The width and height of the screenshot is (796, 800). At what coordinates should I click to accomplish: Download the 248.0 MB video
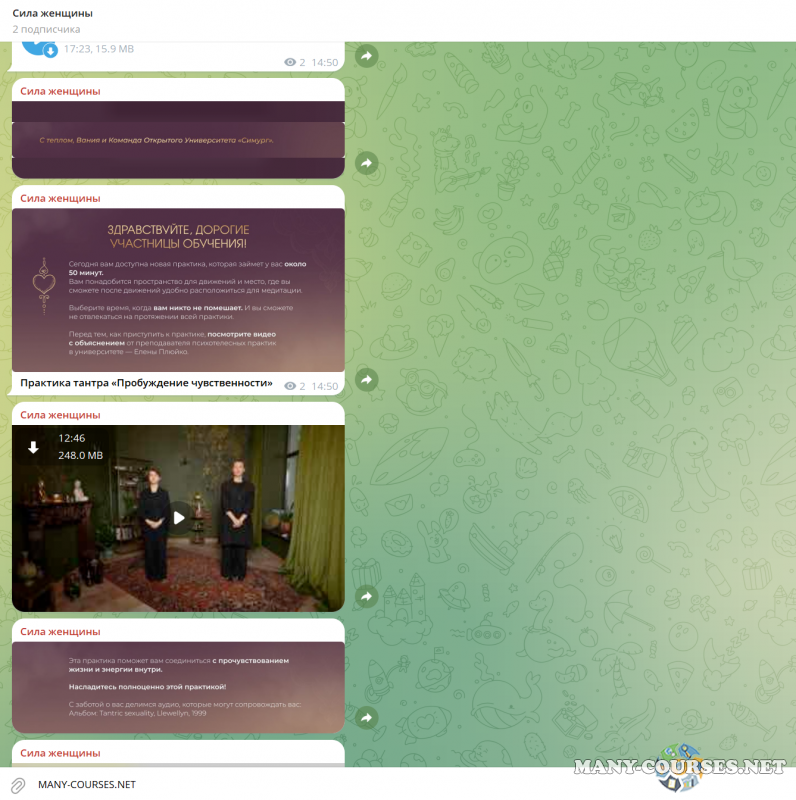tap(33, 448)
